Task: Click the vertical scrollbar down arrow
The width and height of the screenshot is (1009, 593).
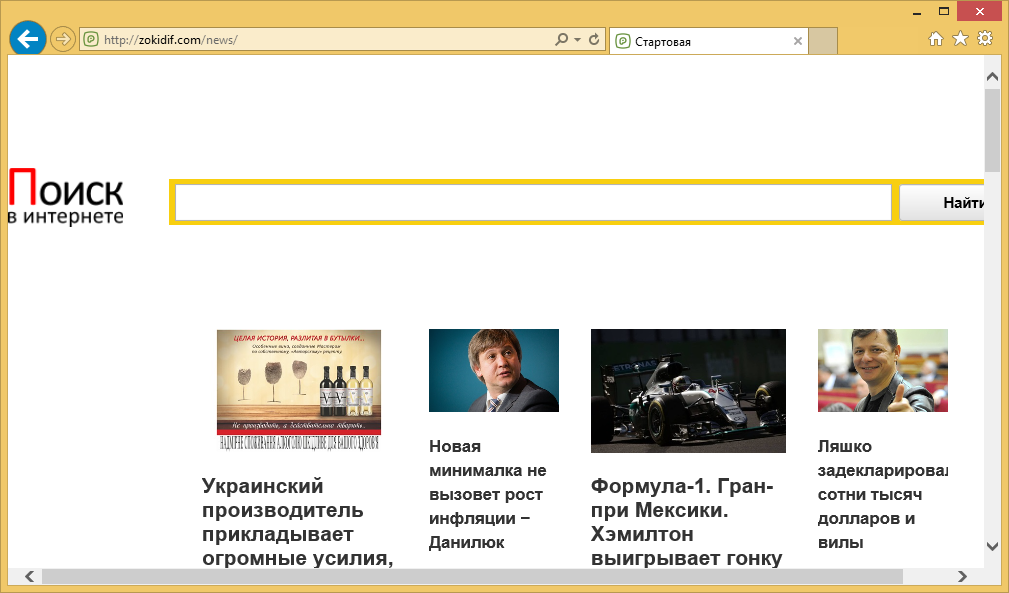Action: pyautogui.click(x=992, y=546)
